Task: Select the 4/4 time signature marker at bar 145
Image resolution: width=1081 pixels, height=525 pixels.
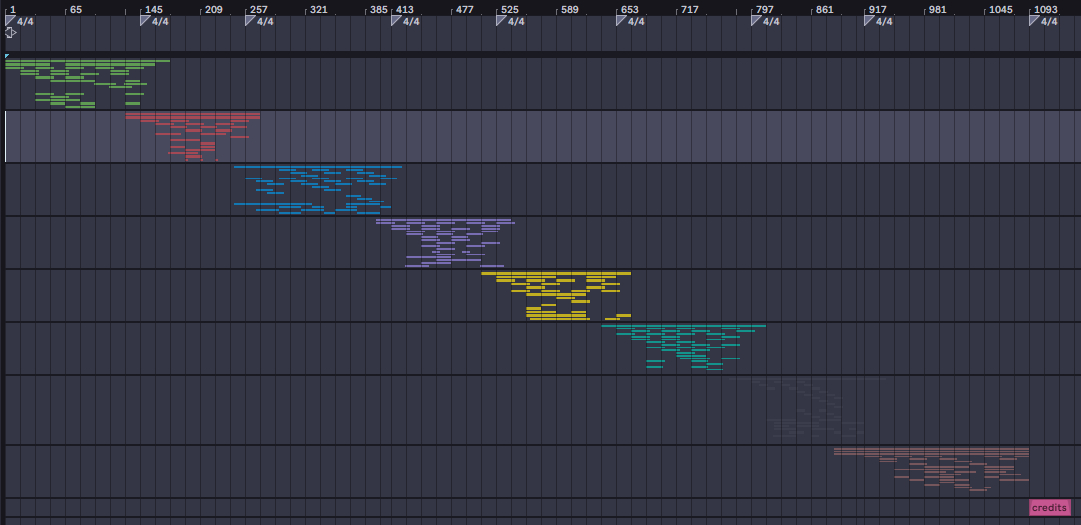Action: point(145,21)
